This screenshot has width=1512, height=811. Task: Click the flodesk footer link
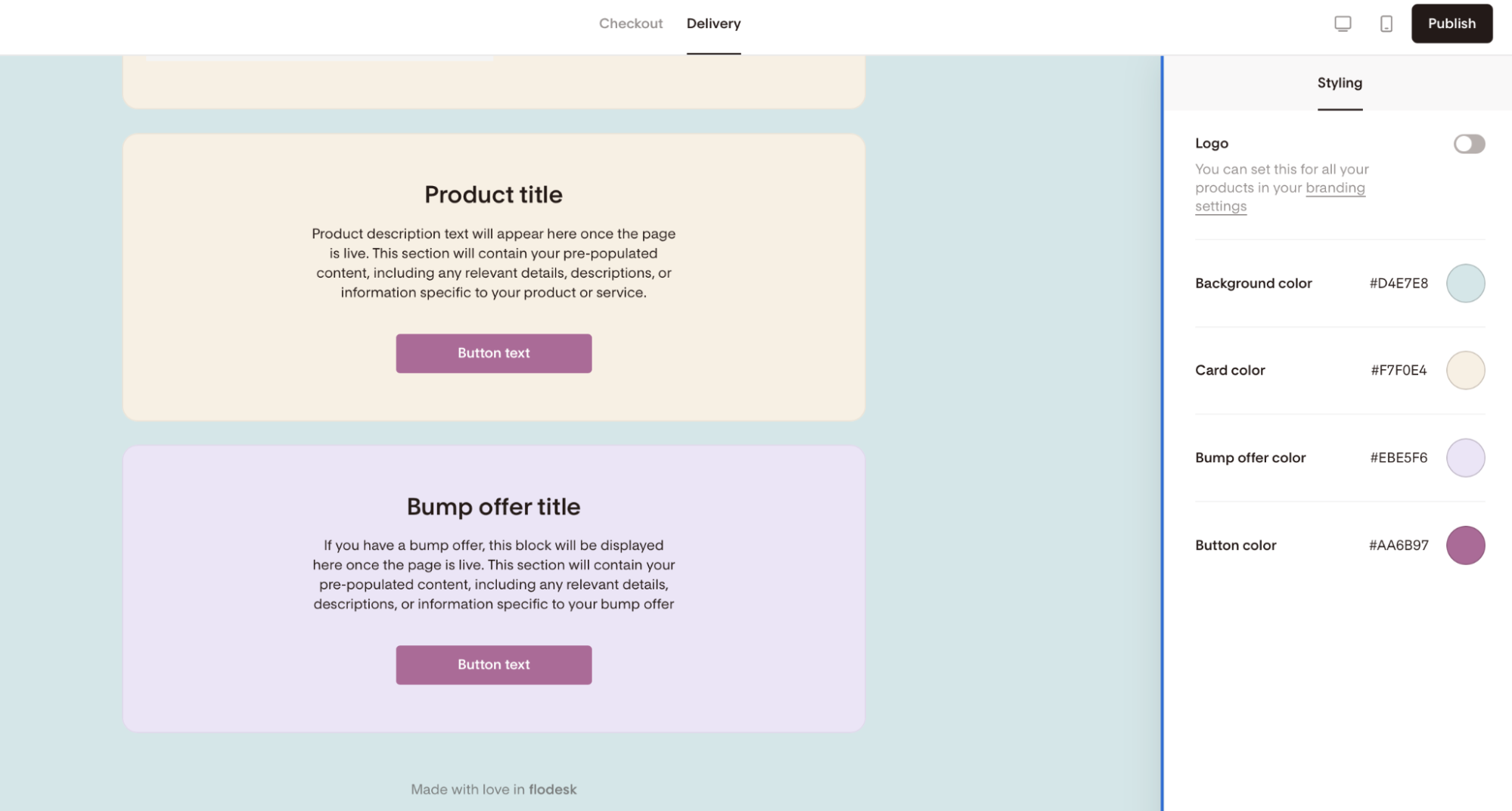click(x=552, y=789)
